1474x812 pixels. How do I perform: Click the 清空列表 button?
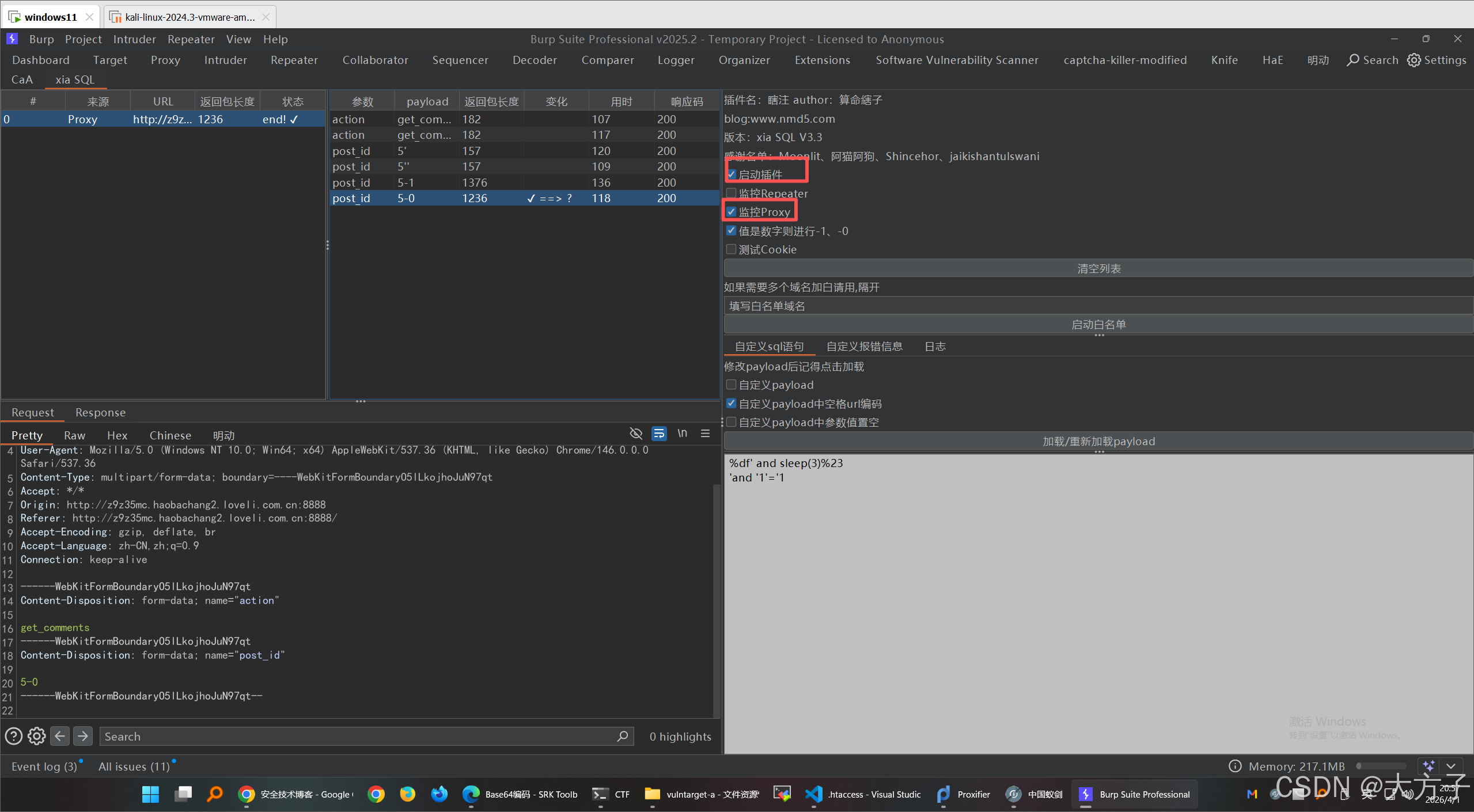click(1098, 268)
